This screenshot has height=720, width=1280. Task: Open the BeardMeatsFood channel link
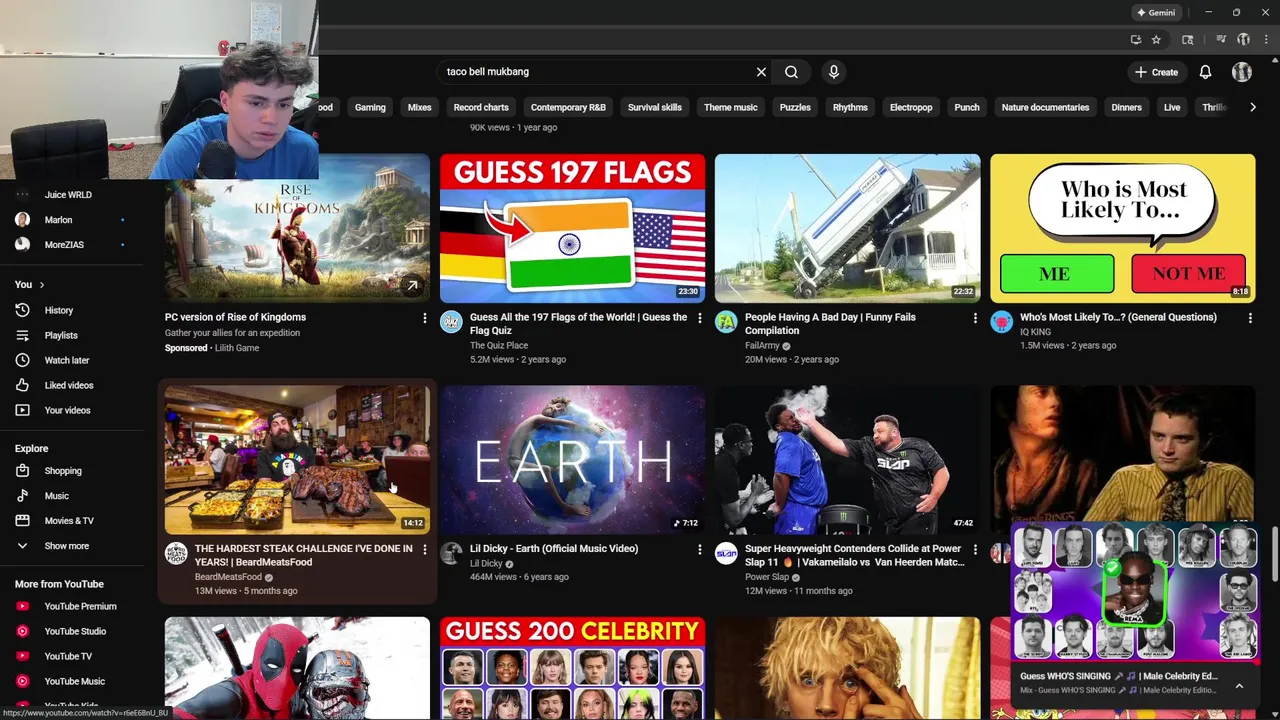tap(228, 577)
